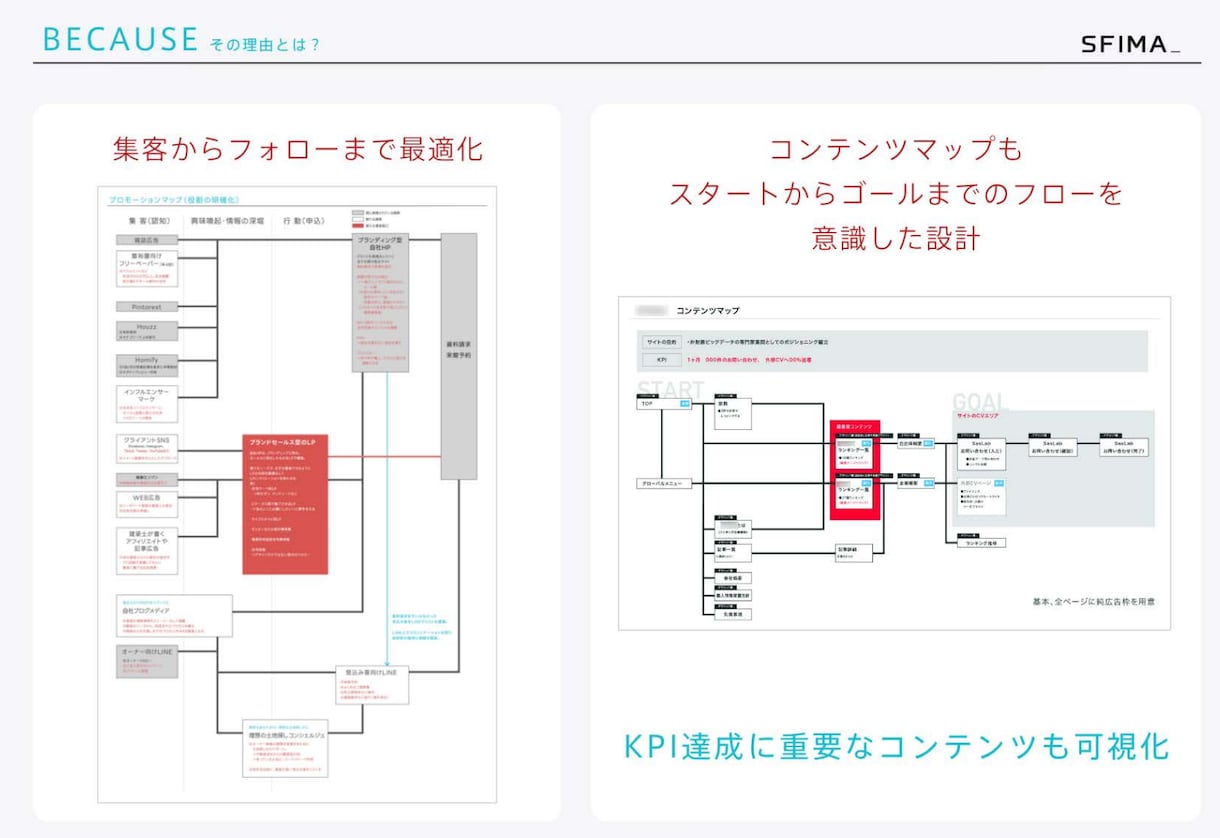Image resolution: width=1220 pixels, height=838 pixels.
Task: Select the Homify box in promotion map
Action: (147, 365)
